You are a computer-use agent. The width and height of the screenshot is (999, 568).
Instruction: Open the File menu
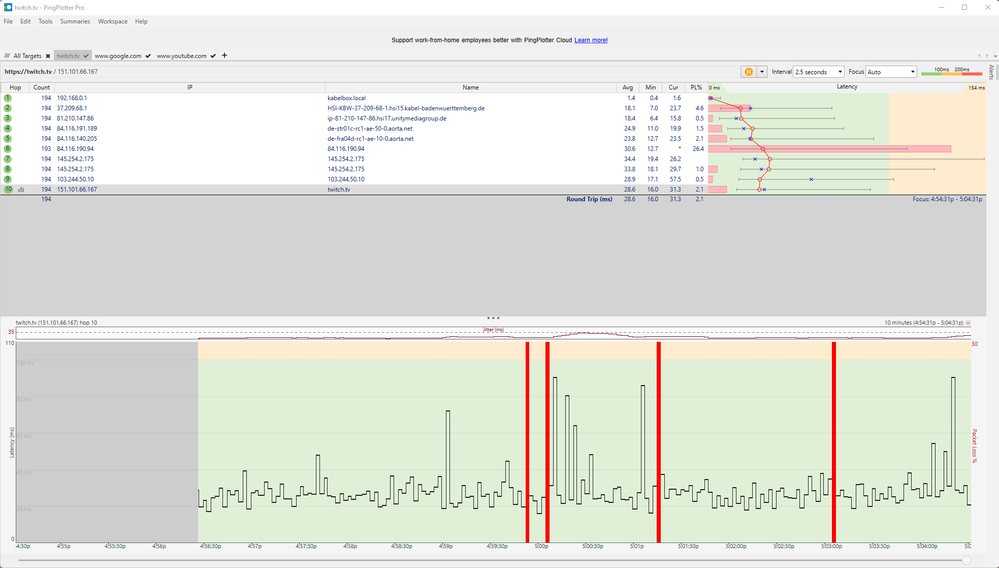coord(8,21)
